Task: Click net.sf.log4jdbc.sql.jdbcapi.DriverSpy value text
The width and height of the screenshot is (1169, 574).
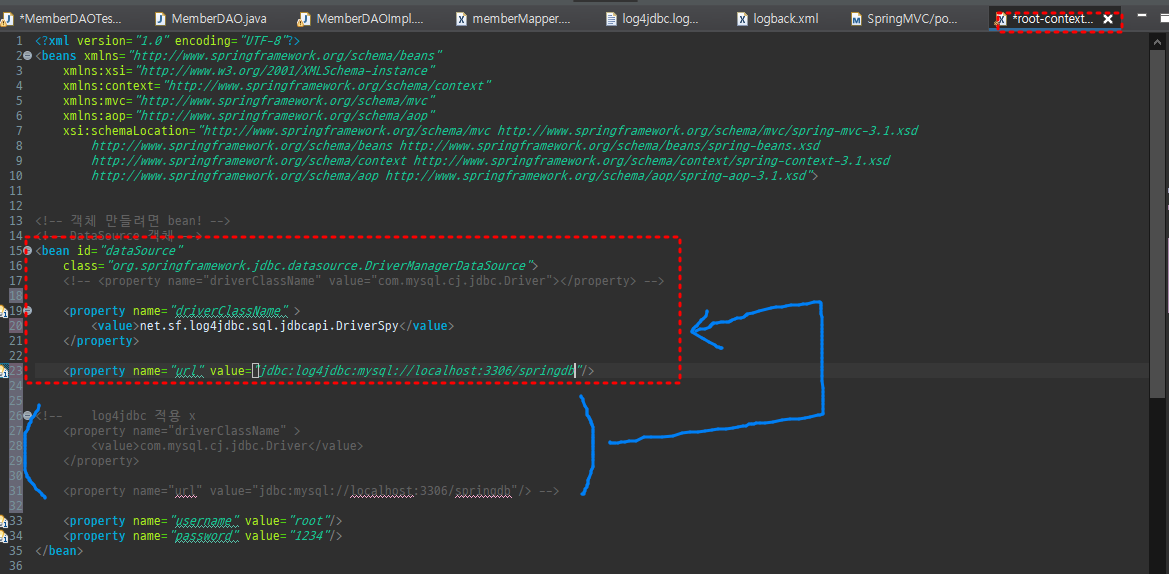Action: (x=269, y=326)
